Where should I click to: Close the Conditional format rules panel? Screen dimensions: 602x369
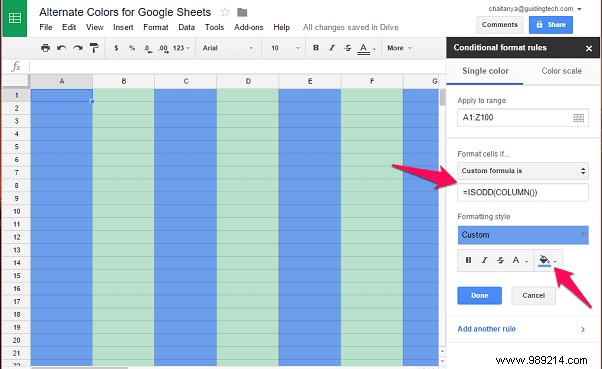(589, 48)
